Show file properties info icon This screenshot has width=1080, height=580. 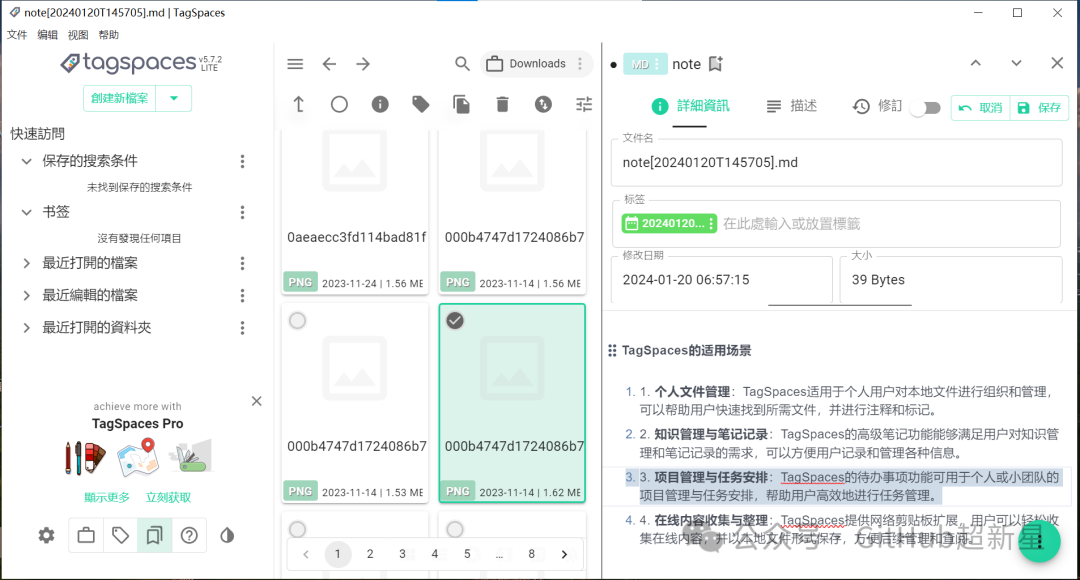380,104
